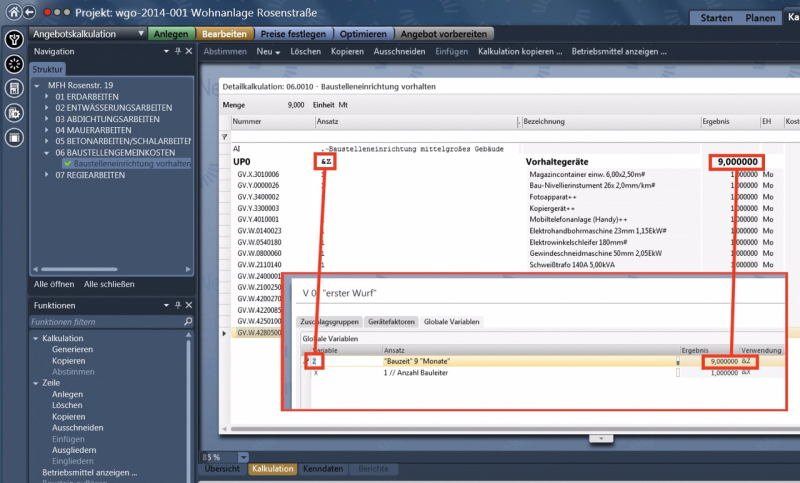Open the Starten tab
This screenshot has height=483, width=800.
tap(716, 18)
